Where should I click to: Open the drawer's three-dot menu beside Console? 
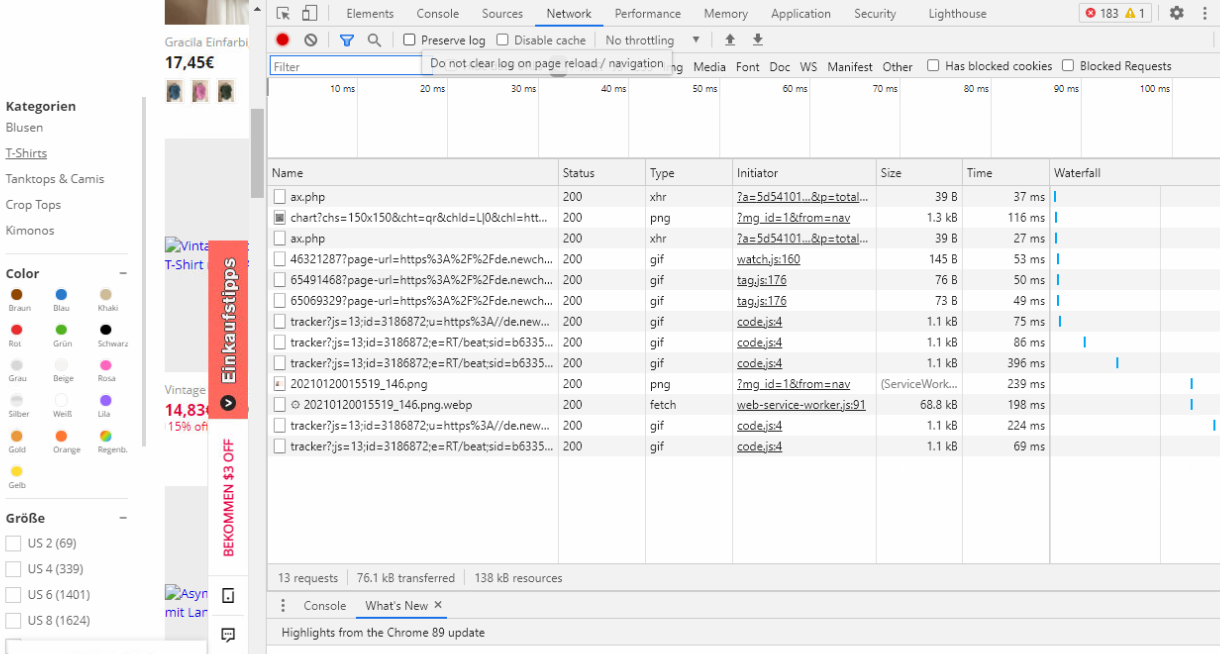point(283,606)
